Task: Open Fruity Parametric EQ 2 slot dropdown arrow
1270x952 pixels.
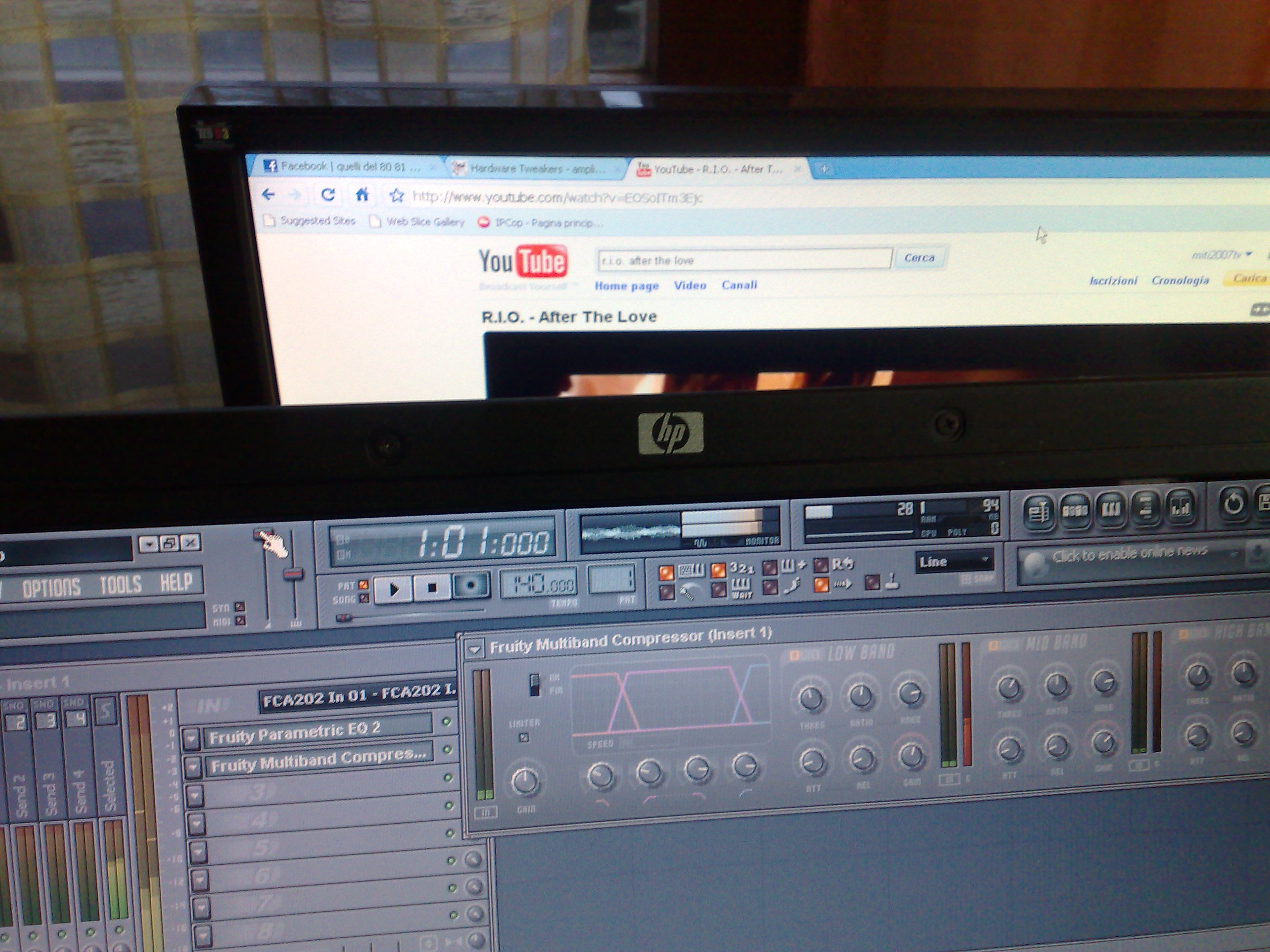Action: (191, 738)
